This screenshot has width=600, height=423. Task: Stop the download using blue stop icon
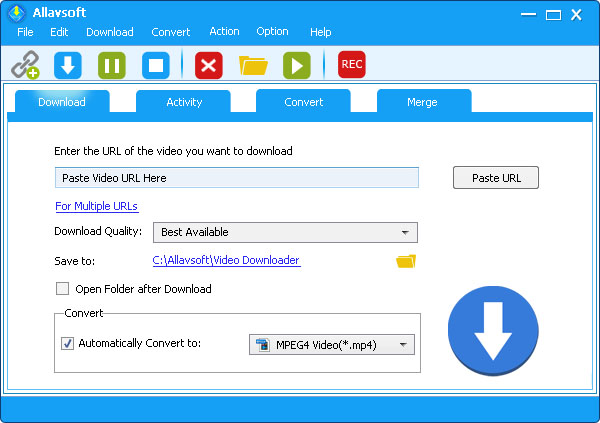tap(155, 66)
